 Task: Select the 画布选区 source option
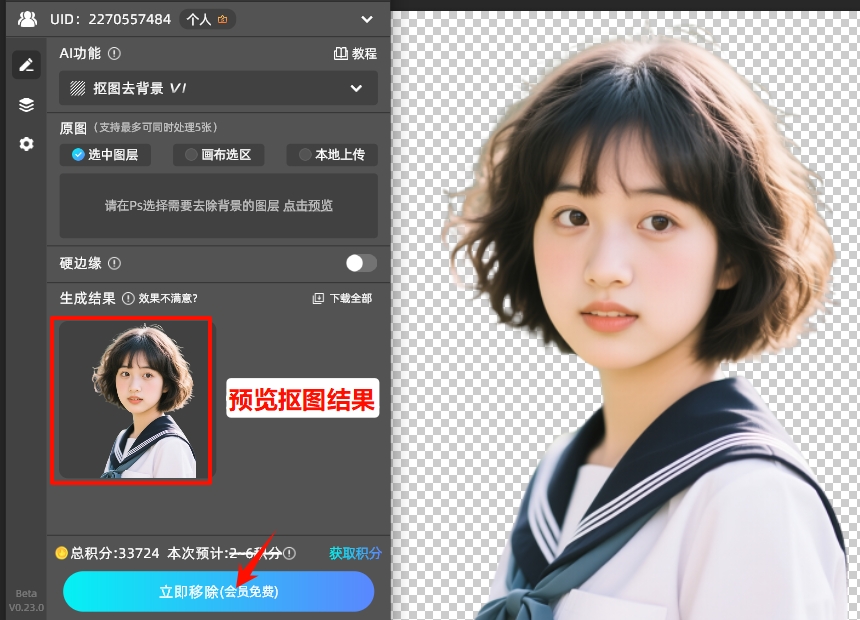(218, 155)
